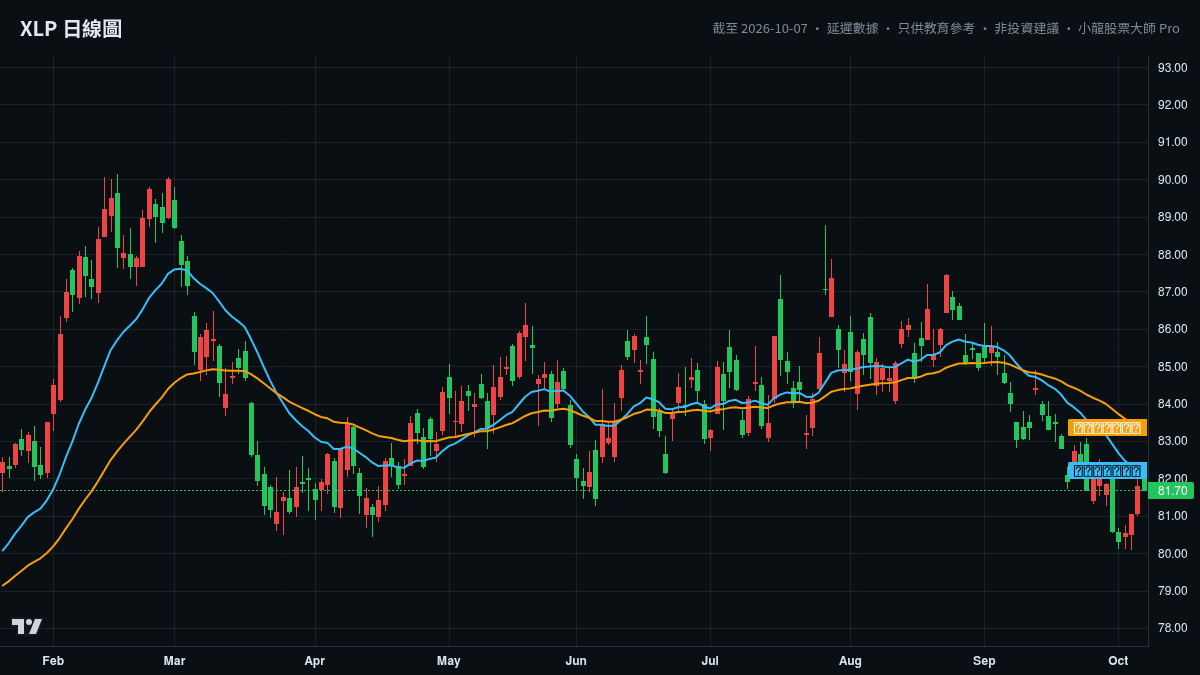
Task: Click Jul on the date scale
Action: point(710,661)
